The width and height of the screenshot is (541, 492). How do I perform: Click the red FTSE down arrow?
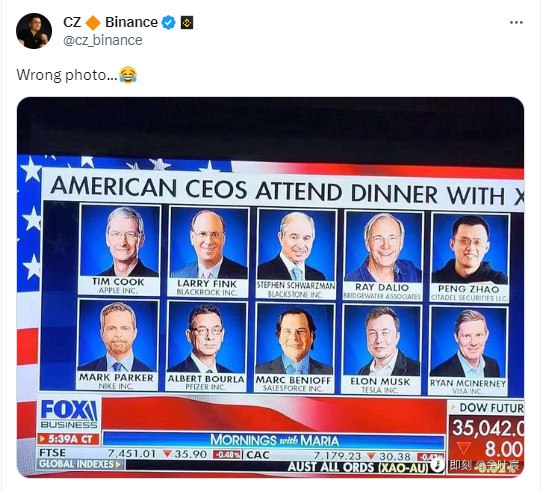[167, 454]
